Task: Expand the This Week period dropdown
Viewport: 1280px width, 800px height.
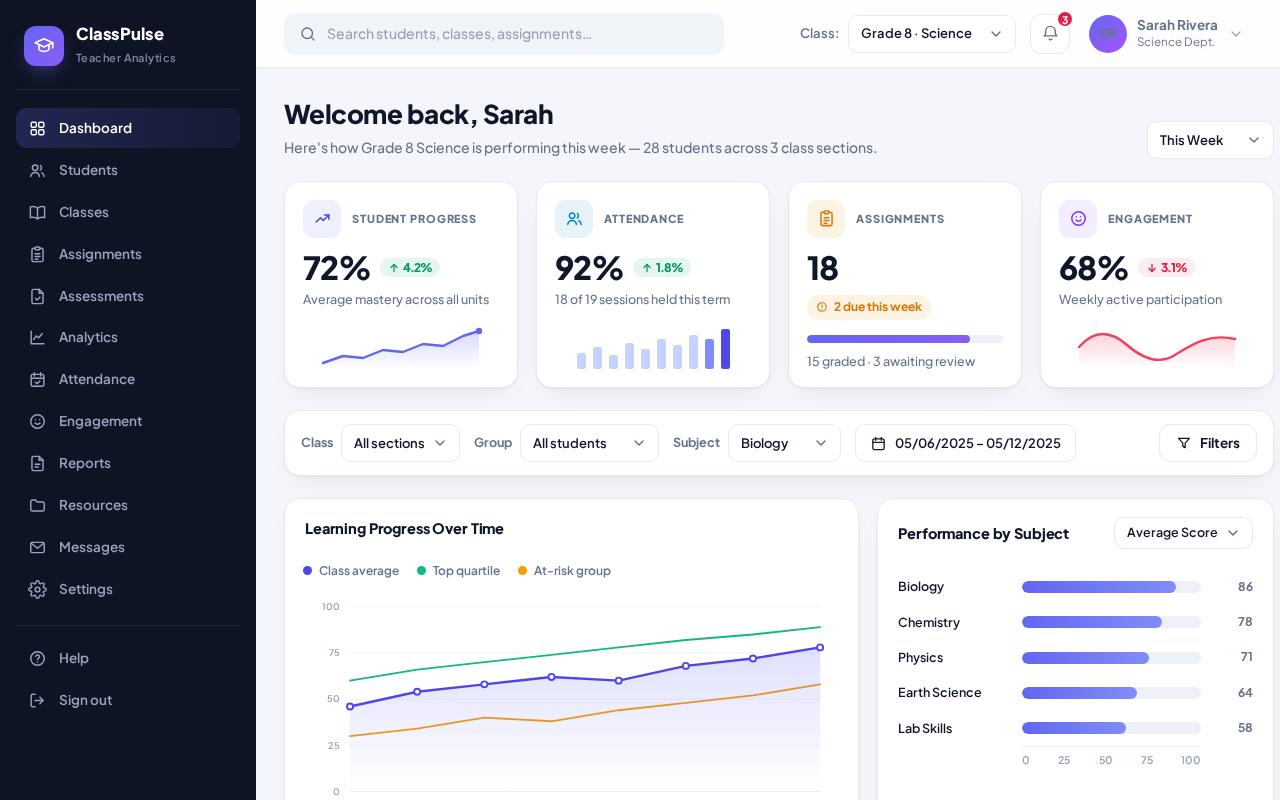Action: click(1210, 140)
